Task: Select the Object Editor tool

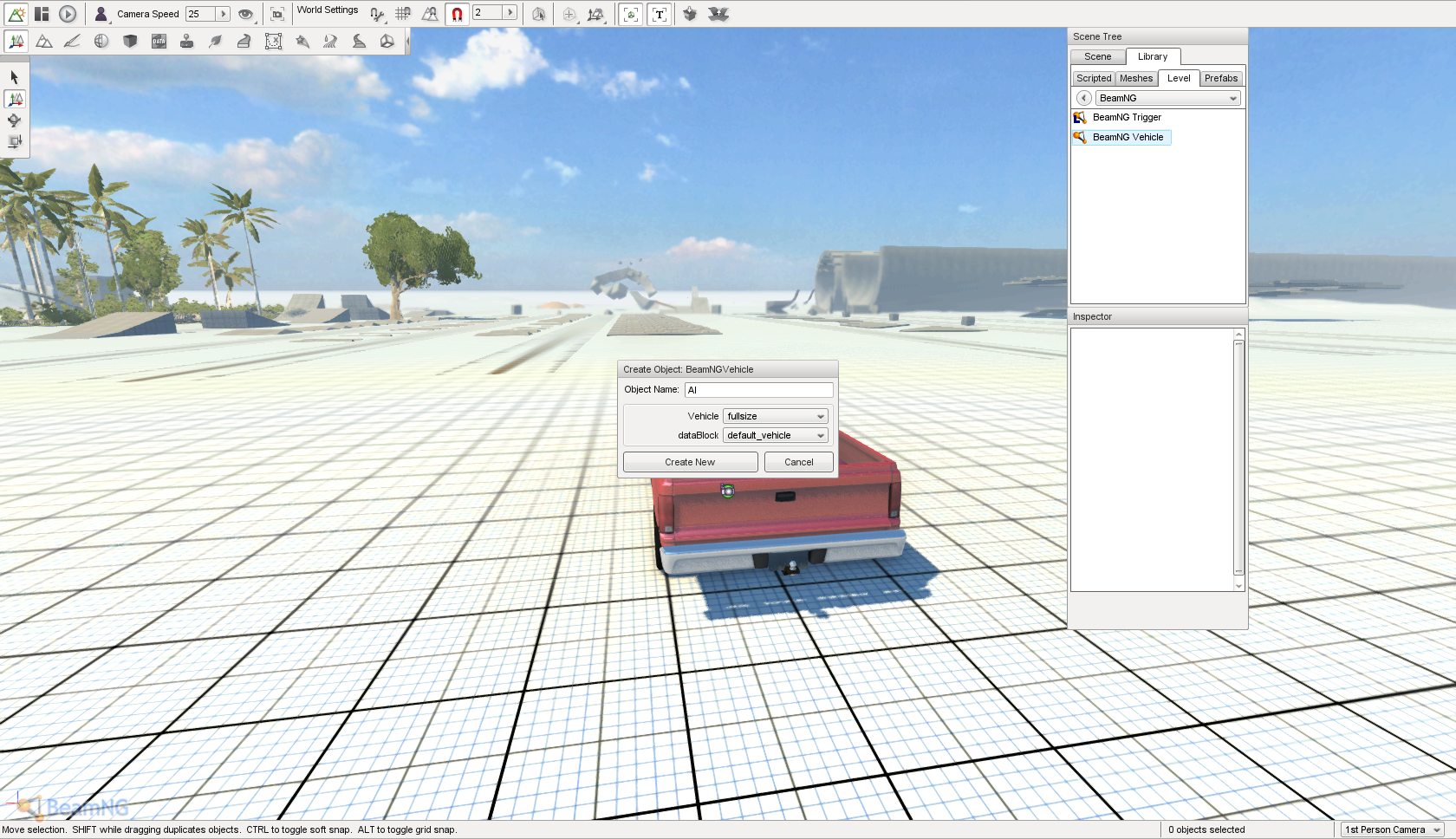Action: 16,41
